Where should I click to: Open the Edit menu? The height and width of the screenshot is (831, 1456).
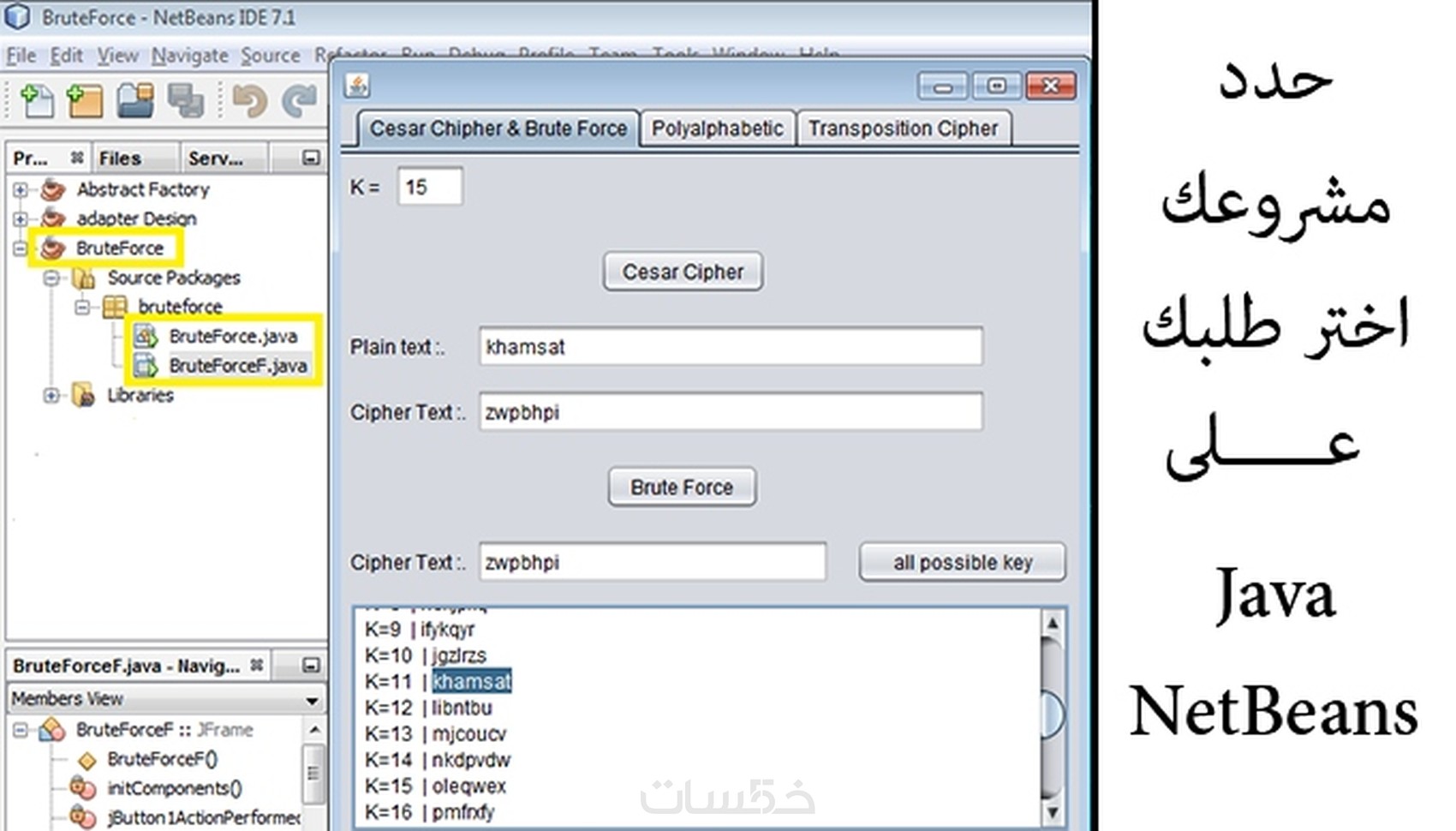[x=66, y=56]
